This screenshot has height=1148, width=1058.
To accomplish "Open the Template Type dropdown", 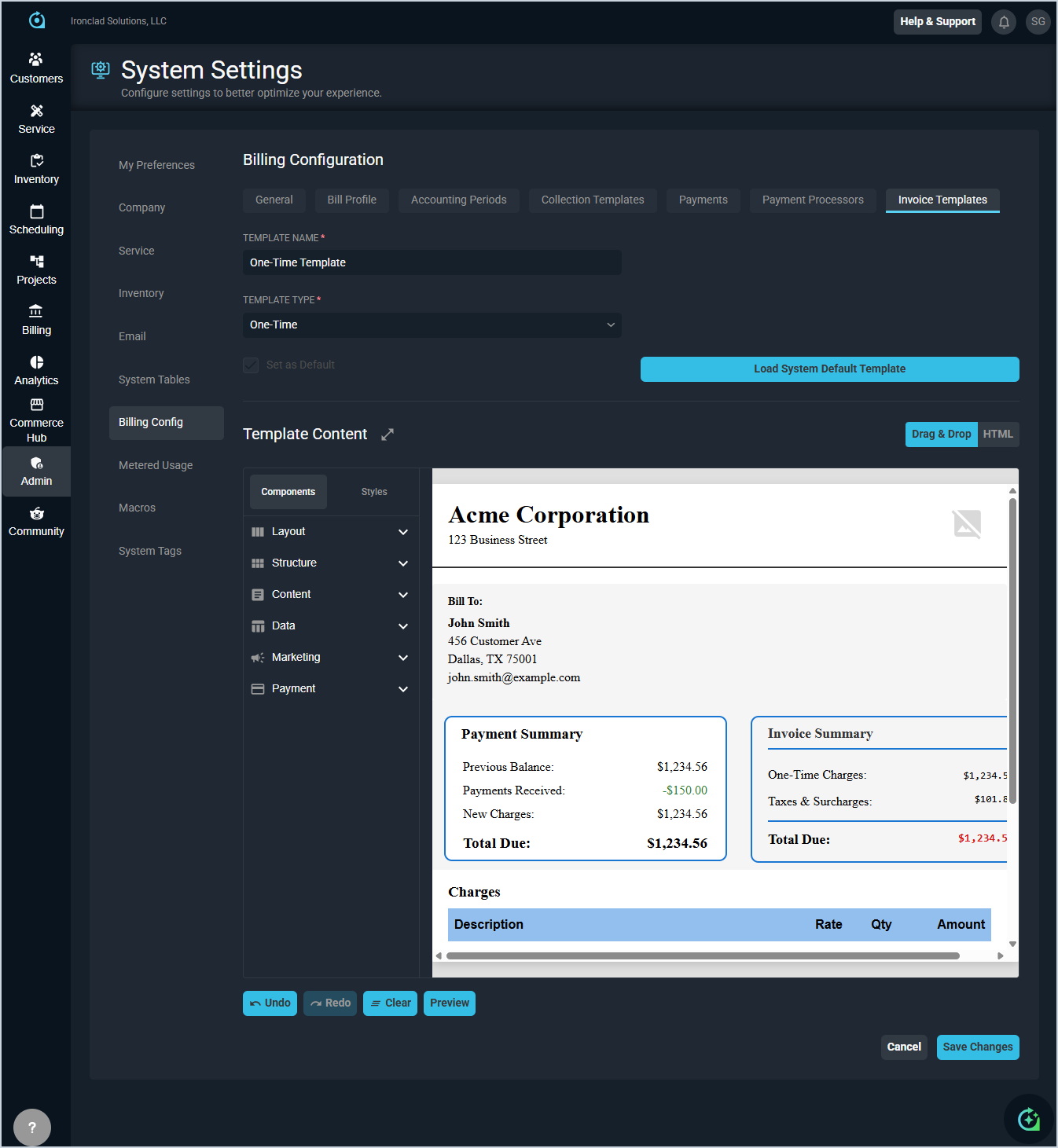I will (x=432, y=325).
